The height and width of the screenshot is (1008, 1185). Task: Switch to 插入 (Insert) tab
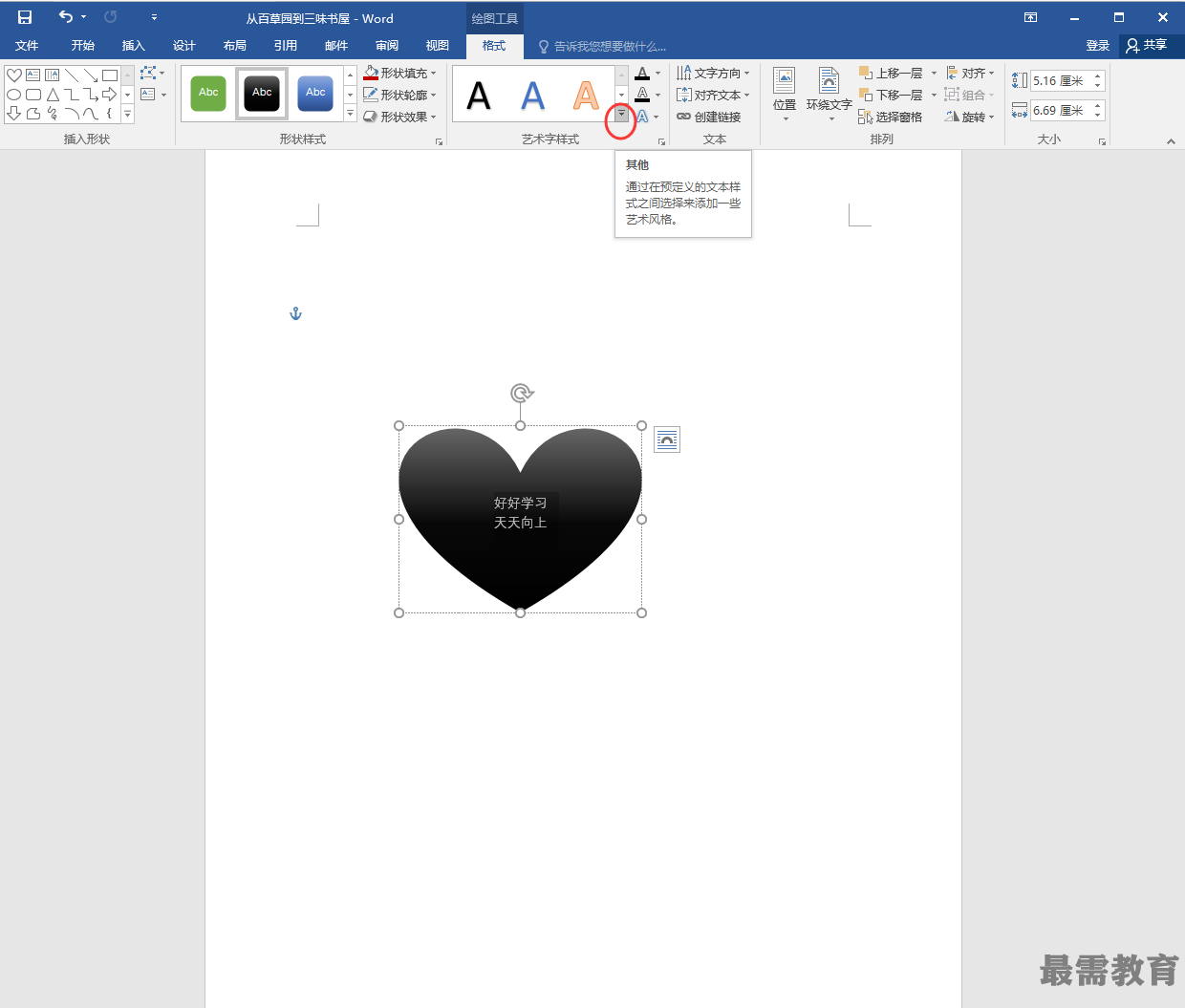click(134, 45)
